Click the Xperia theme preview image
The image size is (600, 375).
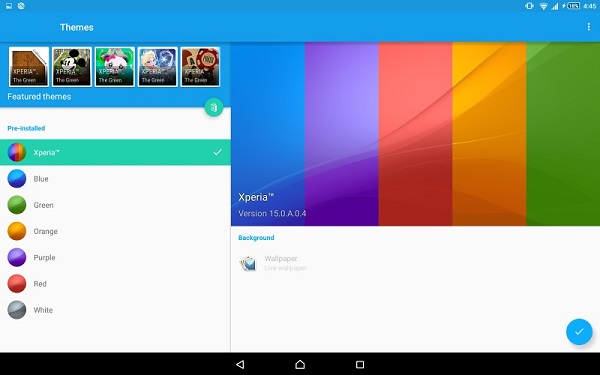coord(415,134)
